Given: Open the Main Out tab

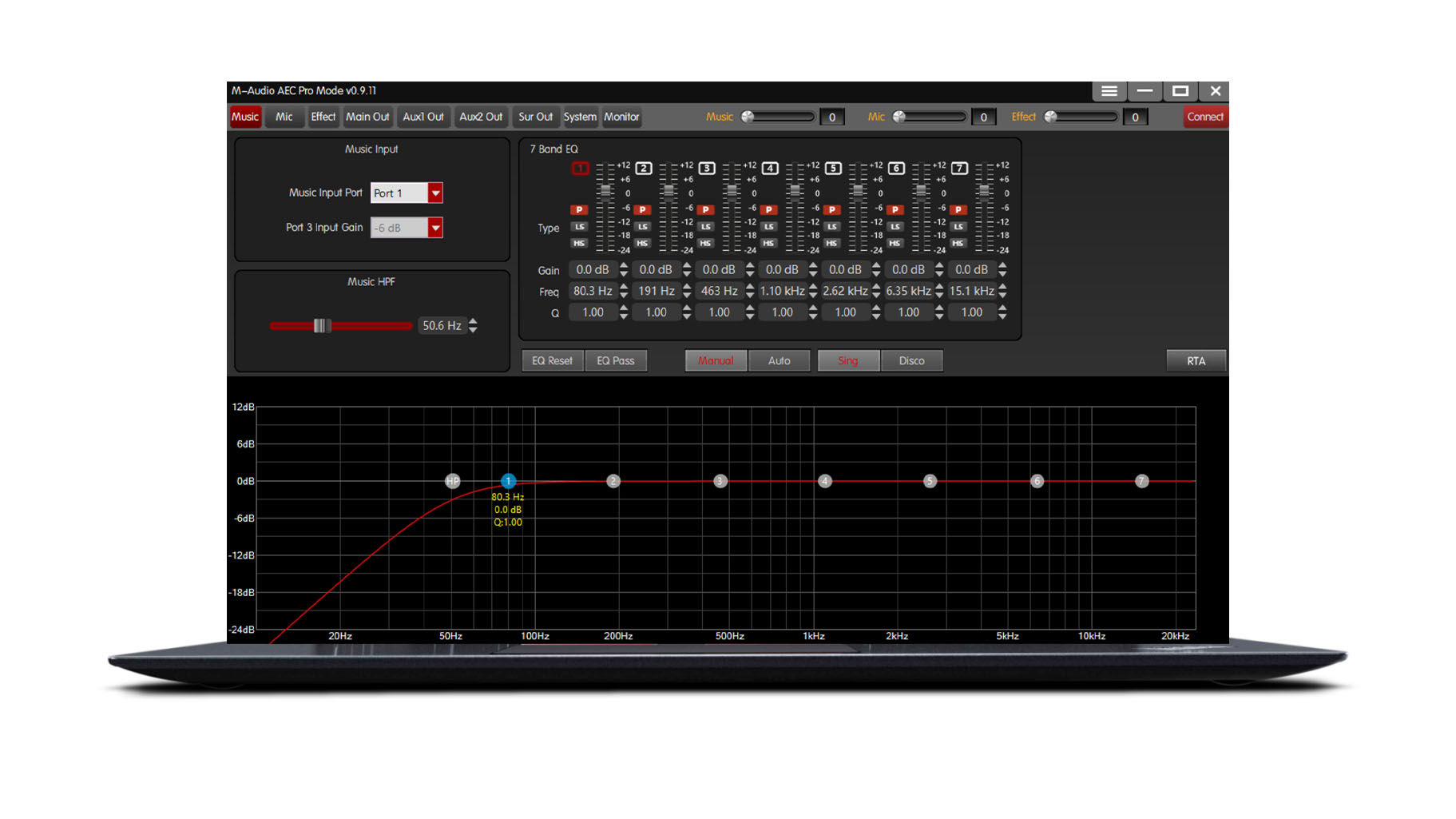Looking at the screenshot, I should pyautogui.click(x=367, y=117).
